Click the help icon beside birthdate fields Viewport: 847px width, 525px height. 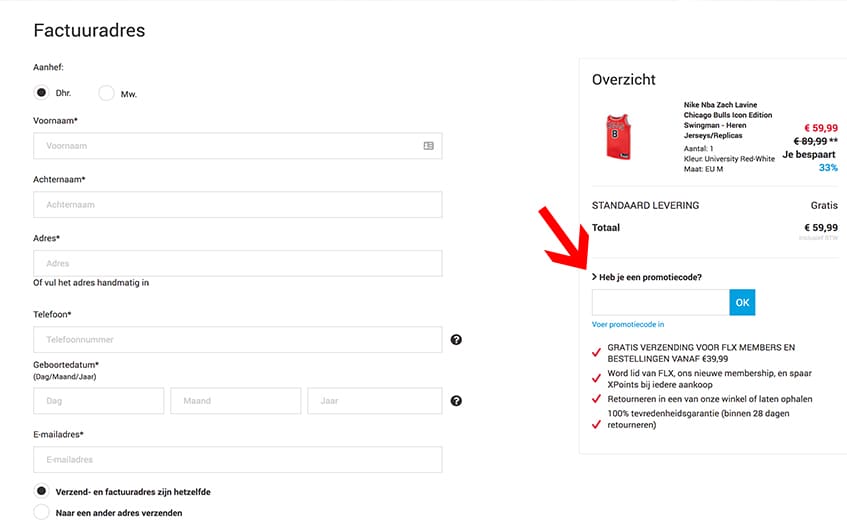point(456,401)
